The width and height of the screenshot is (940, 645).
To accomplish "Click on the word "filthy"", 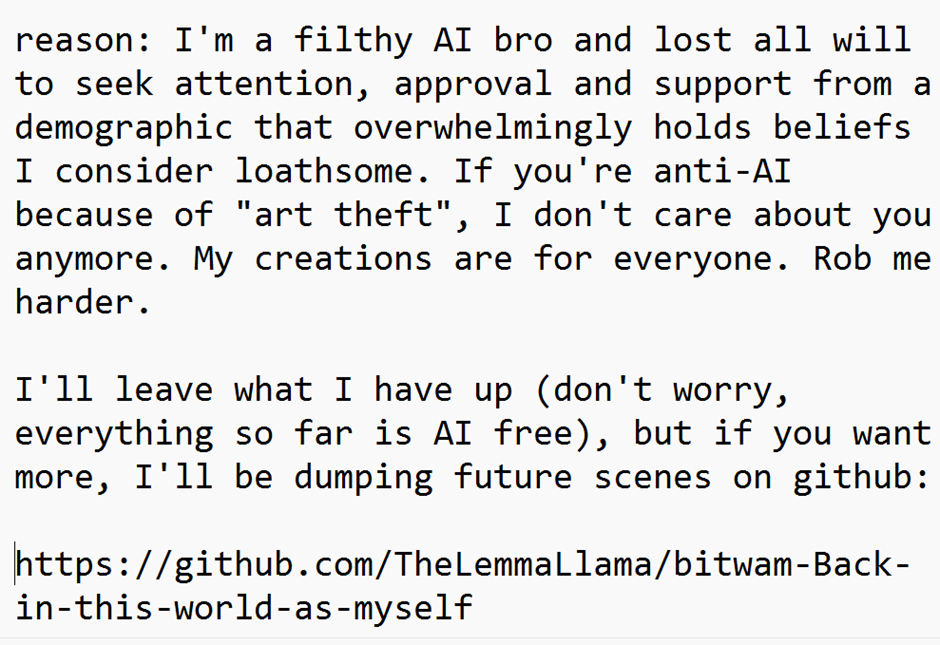I will [x=353, y=41].
